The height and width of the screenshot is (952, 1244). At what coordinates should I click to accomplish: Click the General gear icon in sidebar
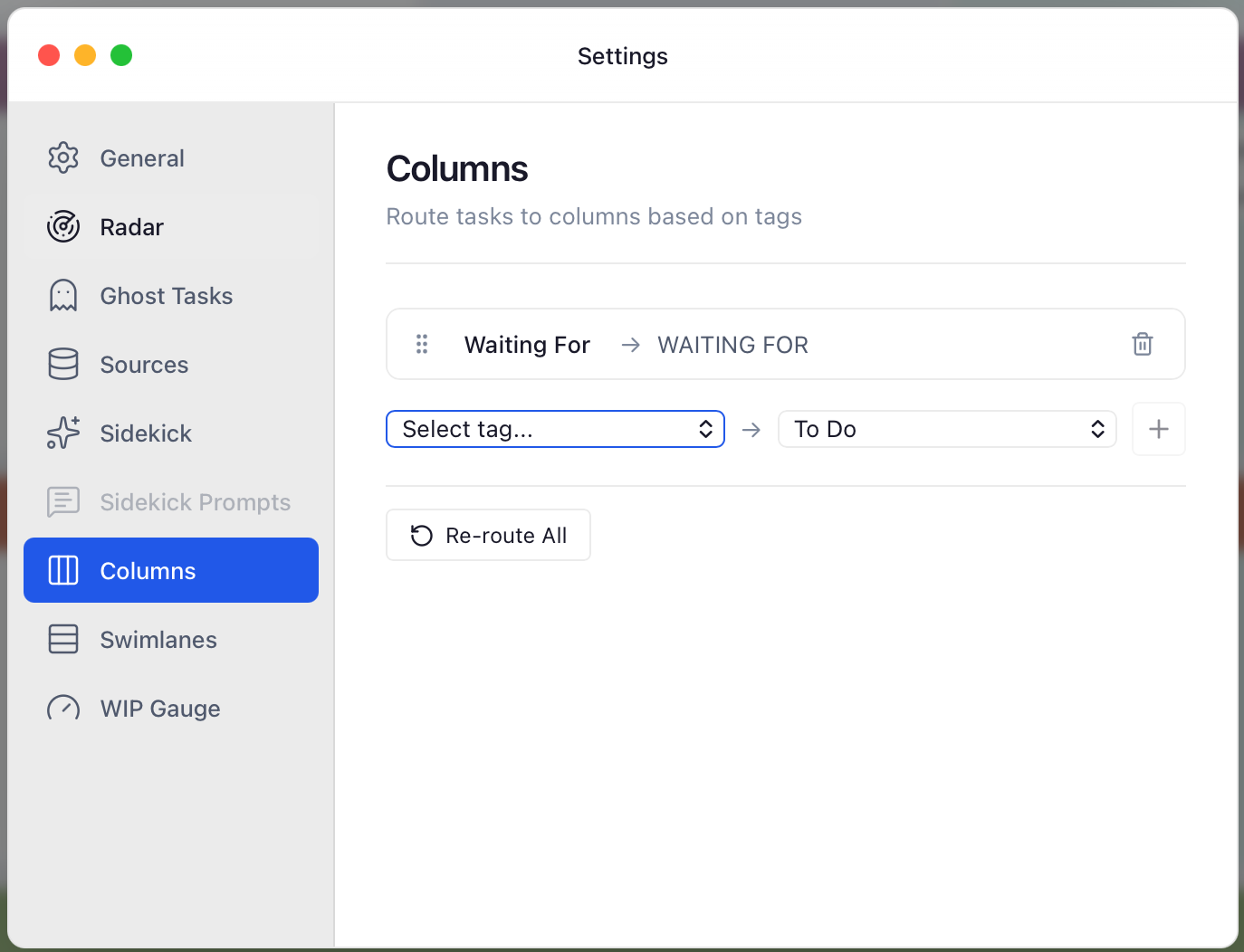point(63,158)
